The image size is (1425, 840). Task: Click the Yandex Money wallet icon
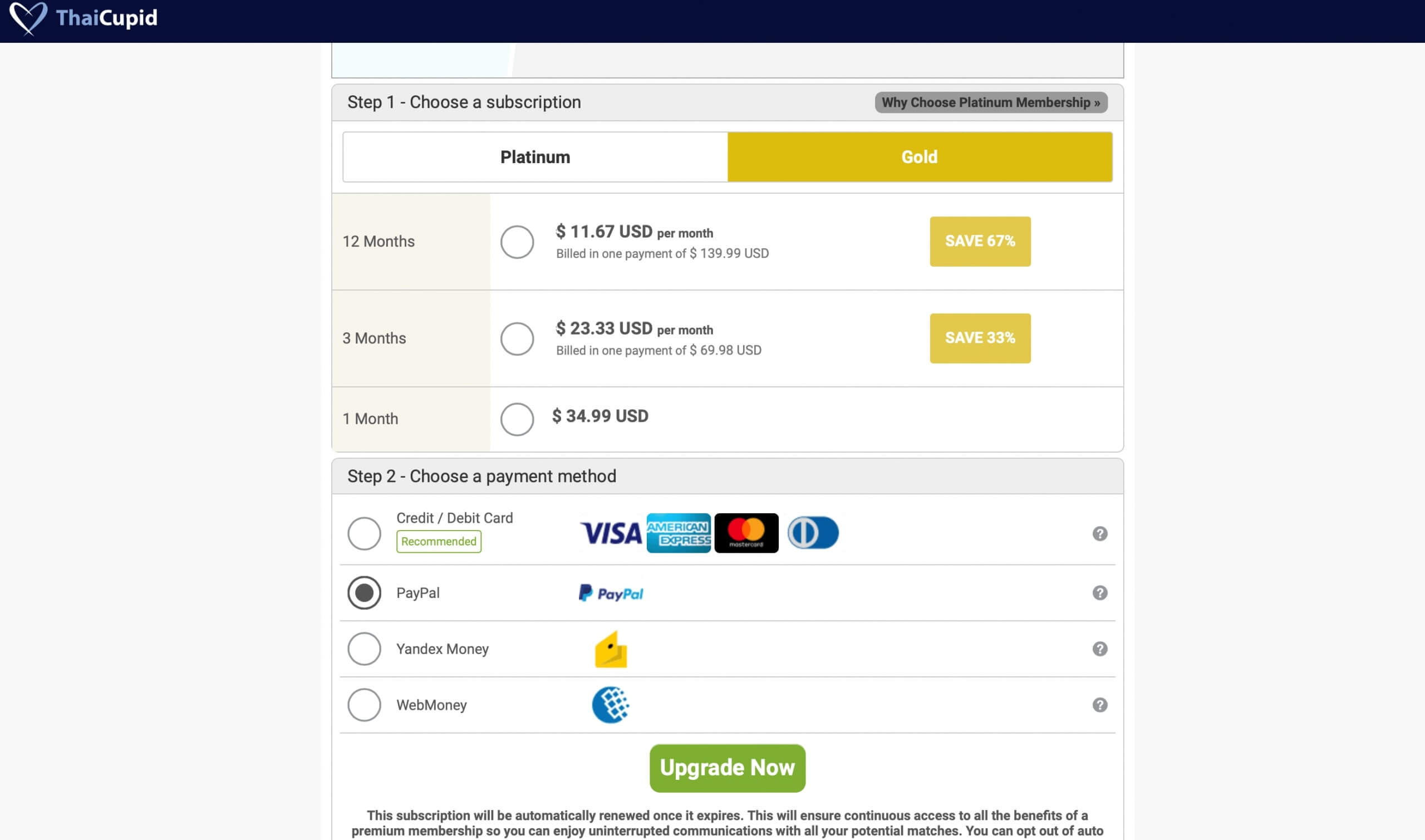(x=611, y=649)
